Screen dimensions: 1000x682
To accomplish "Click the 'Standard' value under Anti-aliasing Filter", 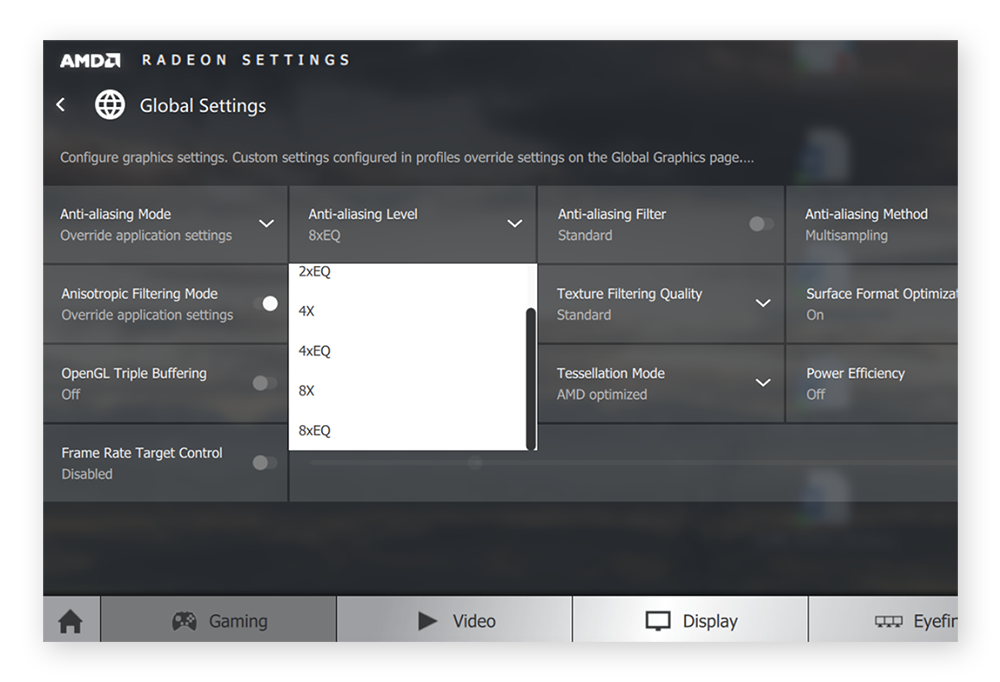I will [585, 235].
